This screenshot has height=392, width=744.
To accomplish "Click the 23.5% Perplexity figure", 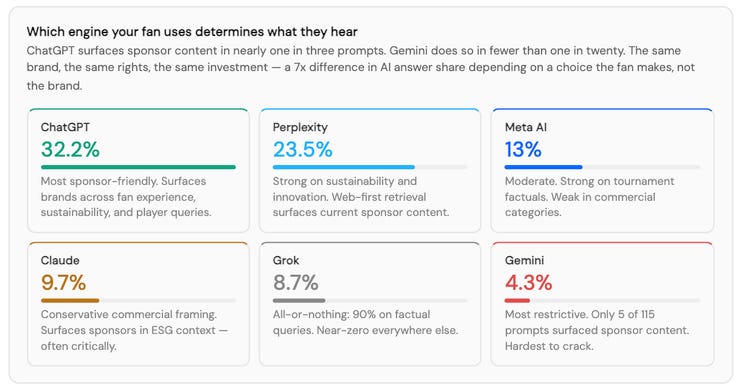I will click(x=303, y=149).
